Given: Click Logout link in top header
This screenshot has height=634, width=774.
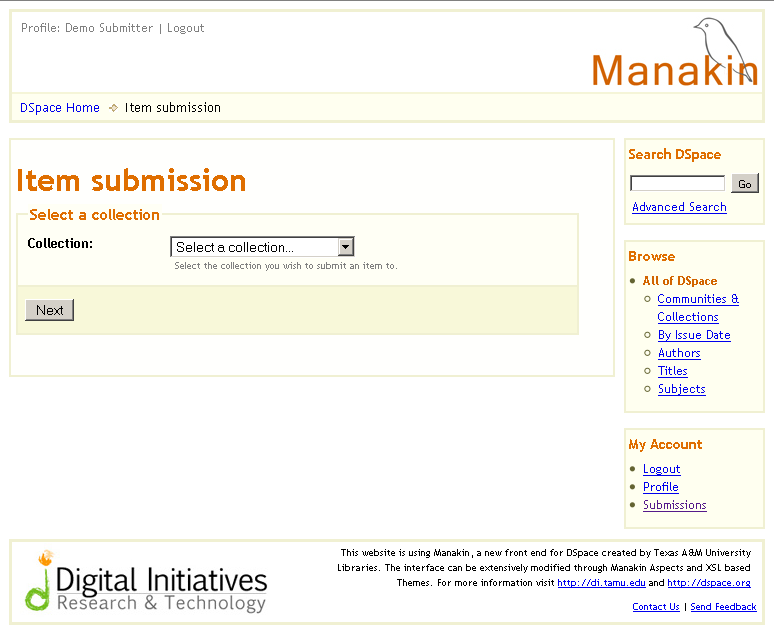Looking at the screenshot, I should 185,28.
